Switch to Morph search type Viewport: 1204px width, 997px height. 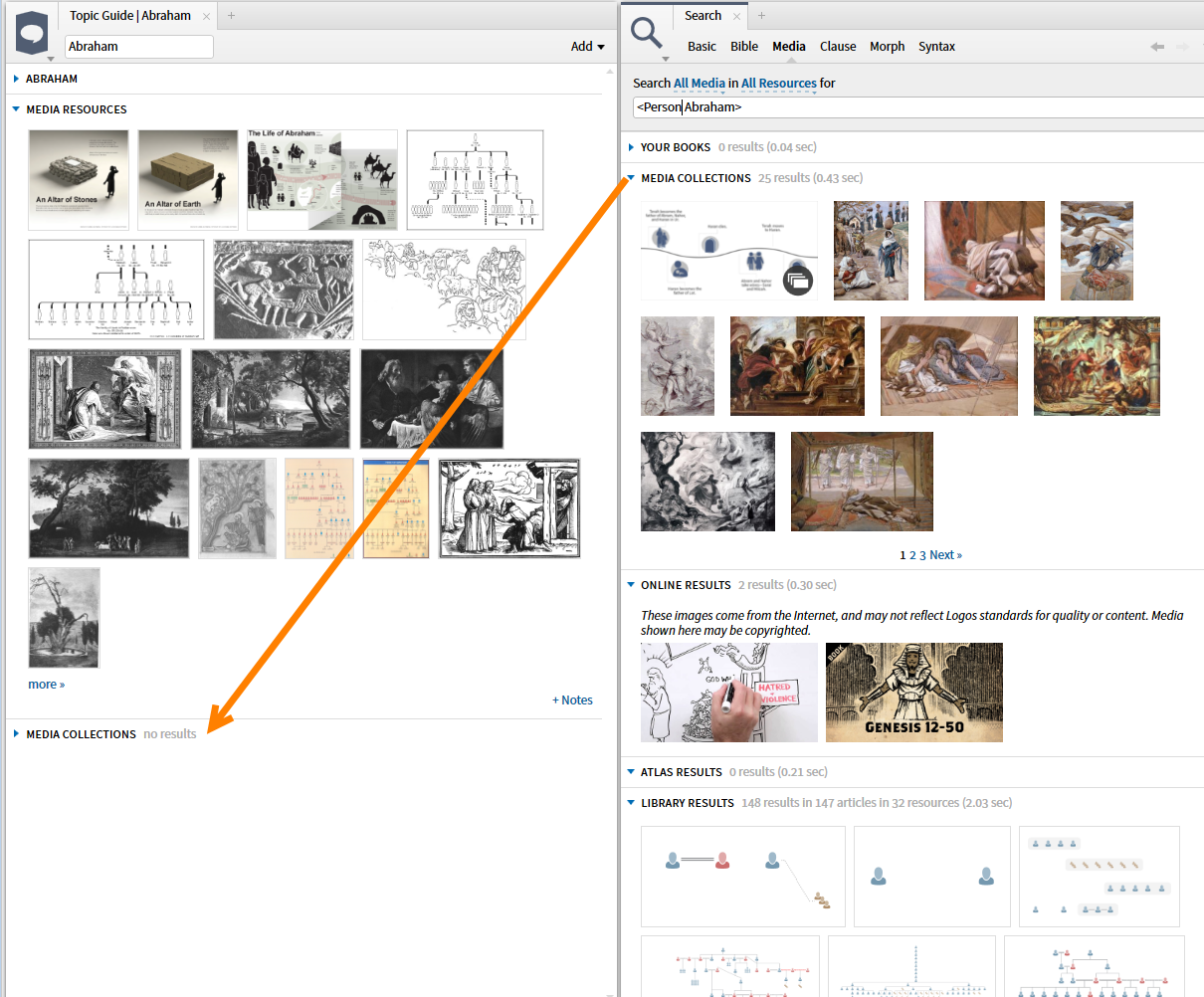pyautogui.click(x=888, y=47)
